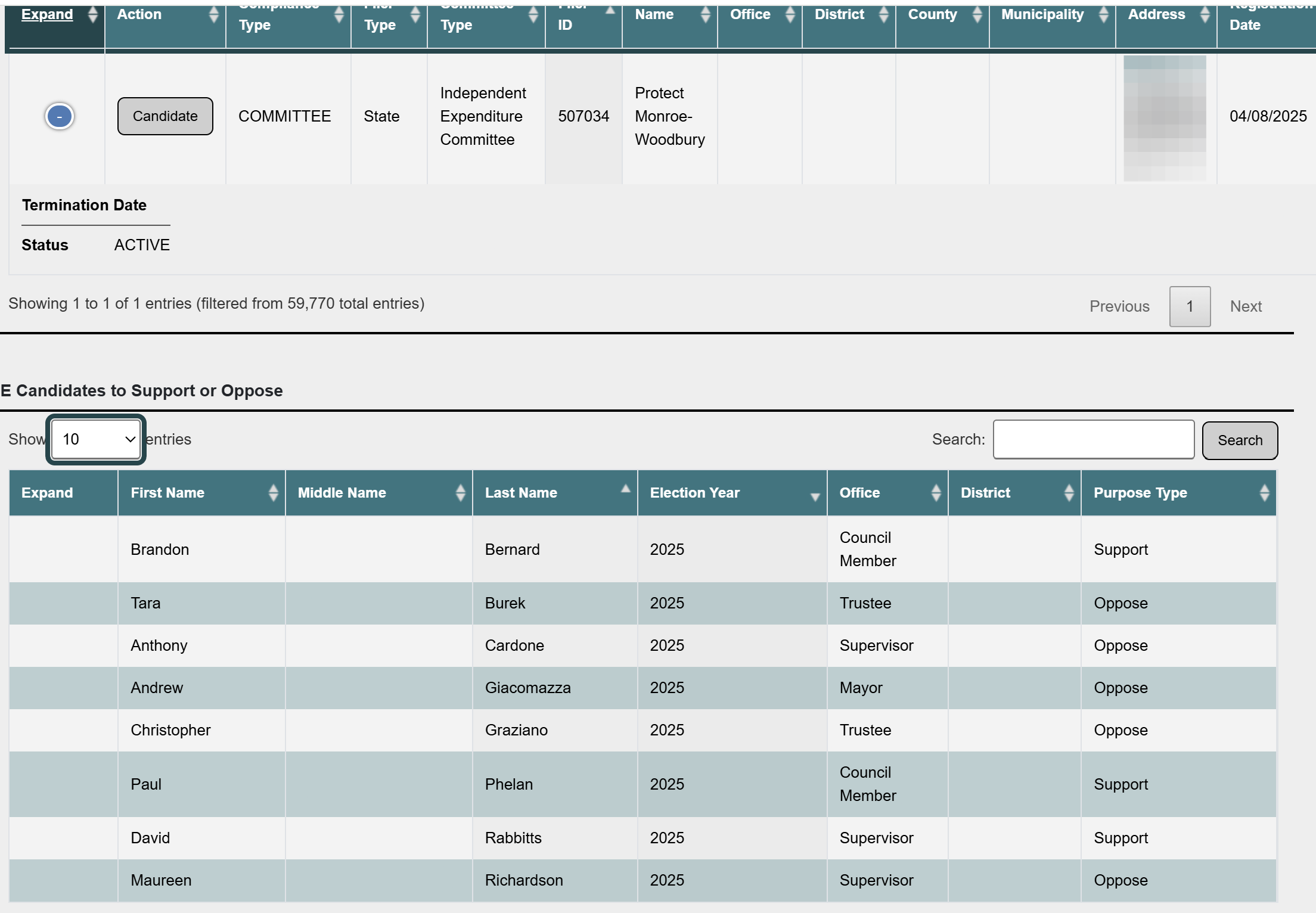Viewport: 1316px width, 913px height.
Task: Sort by Election Year arrow
Action: 815,496
